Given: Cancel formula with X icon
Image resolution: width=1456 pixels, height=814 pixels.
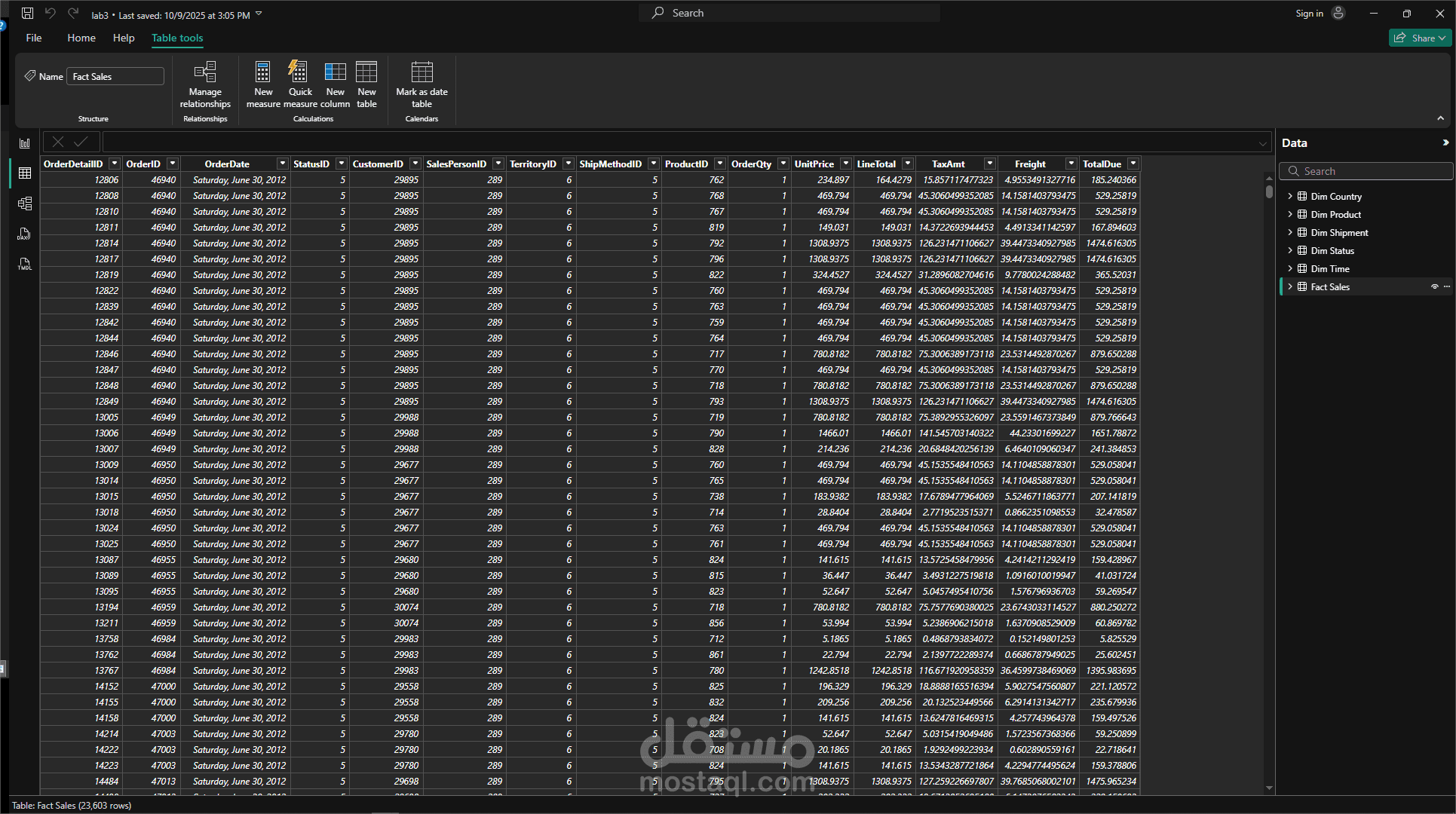Looking at the screenshot, I should point(58,142).
